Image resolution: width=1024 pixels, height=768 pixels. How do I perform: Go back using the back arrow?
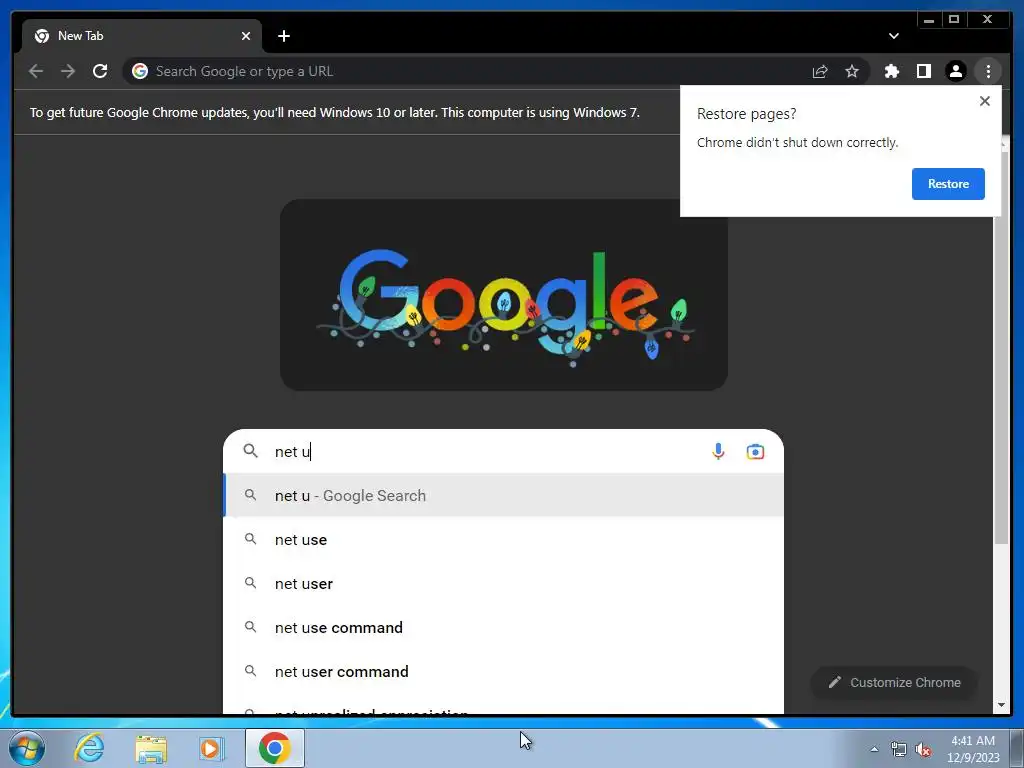pos(36,71)
